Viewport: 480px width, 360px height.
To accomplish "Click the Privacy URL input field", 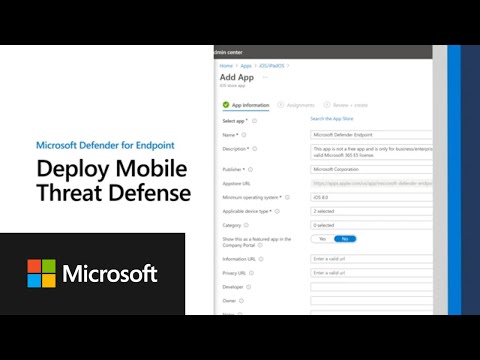I will click(371, 273).
